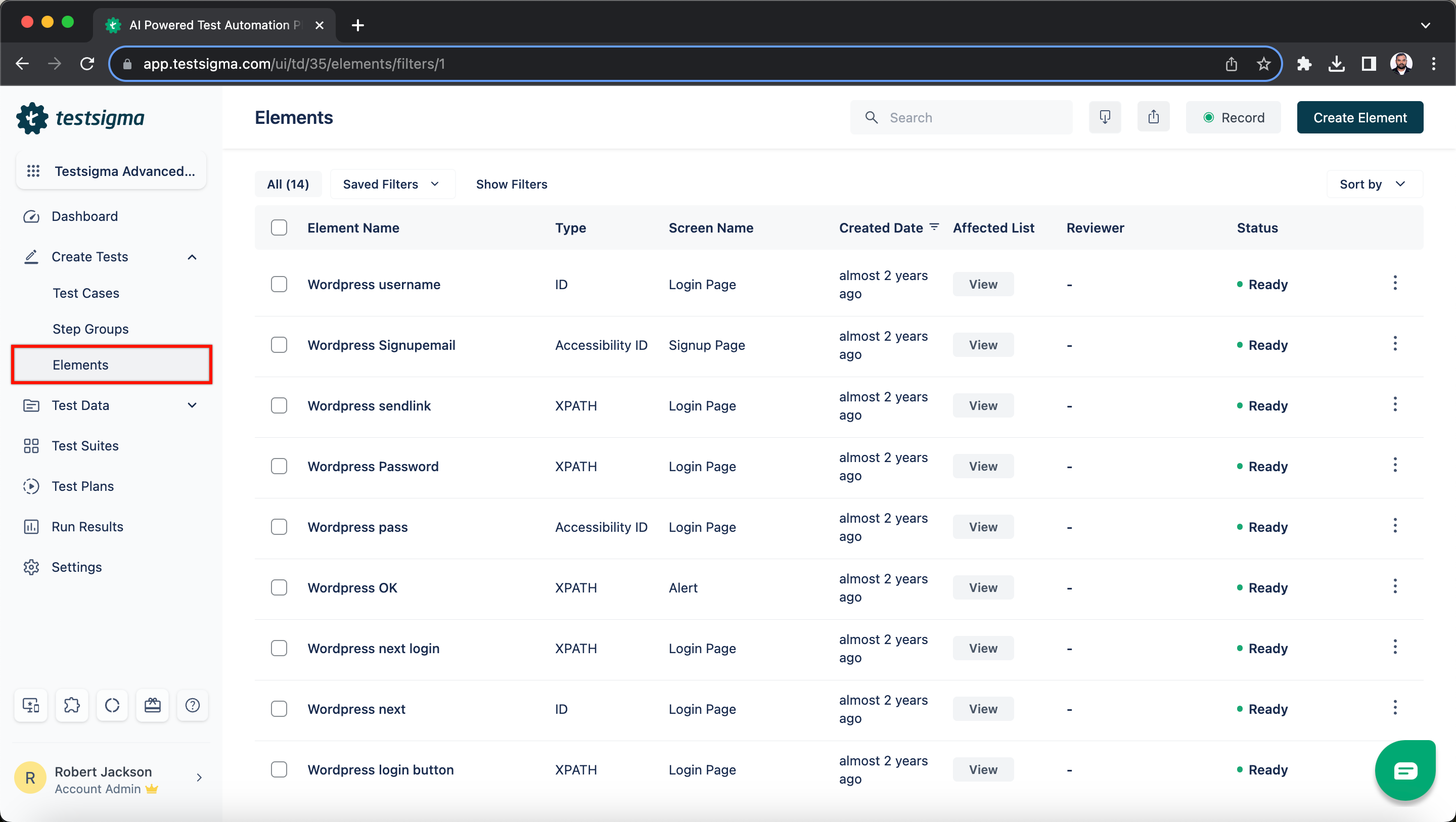Expand the Saved Filters dropdown
Viewport: 1456px width, 822px height.
[391, 184]
